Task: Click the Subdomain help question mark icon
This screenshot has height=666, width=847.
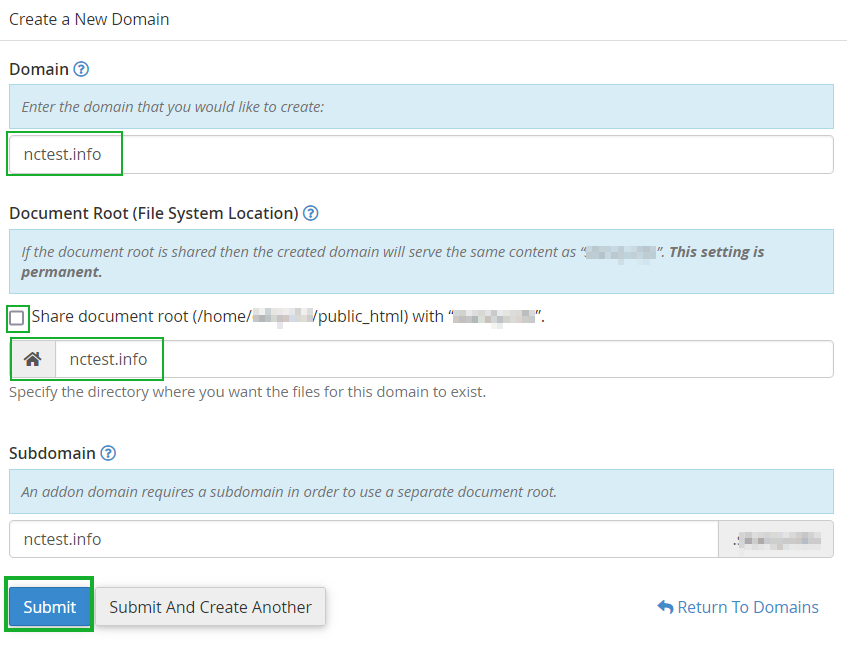Action: [x=108, y=453]
